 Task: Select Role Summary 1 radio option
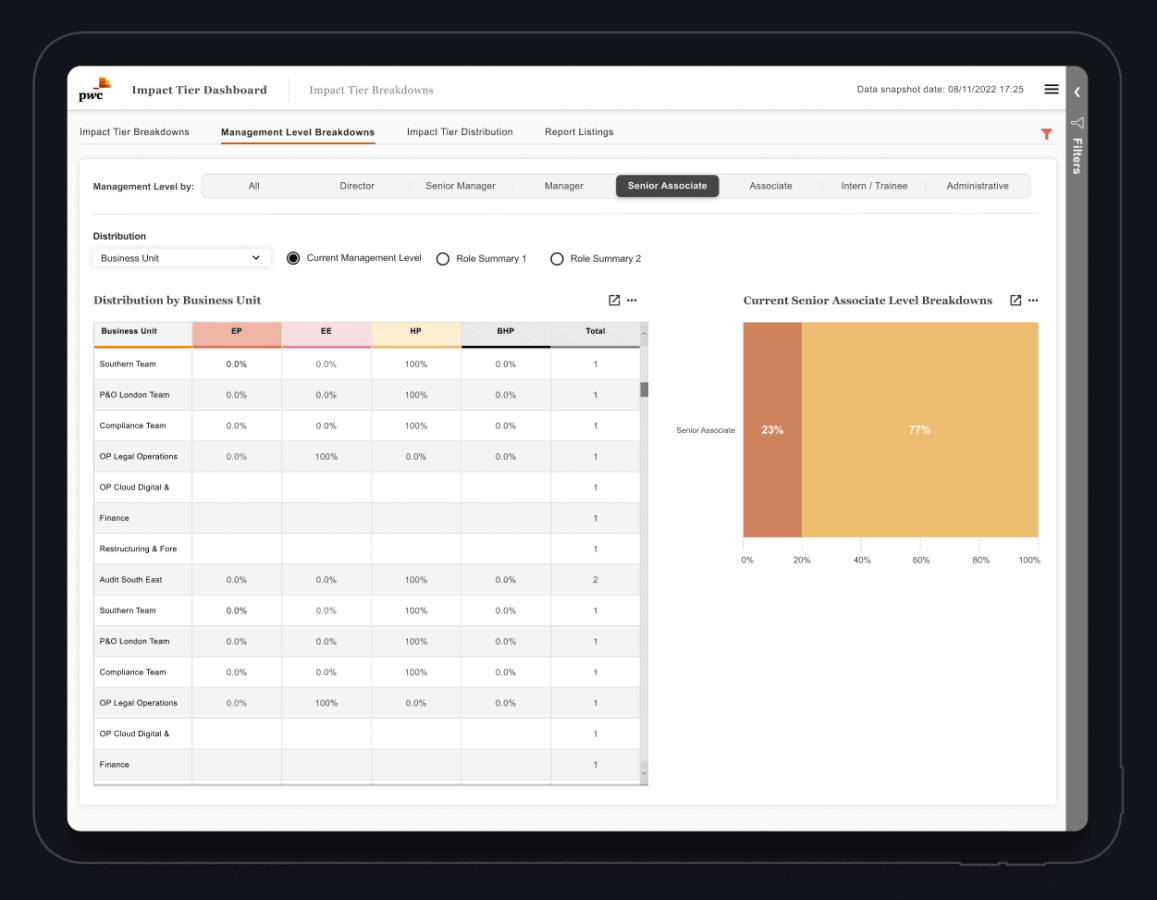coord(443,259)
